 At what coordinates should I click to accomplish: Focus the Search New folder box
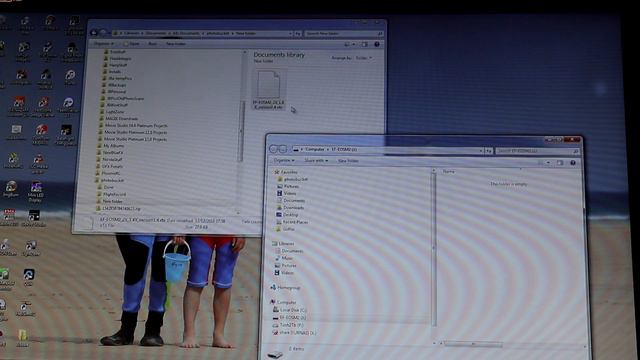coord(344,33)
